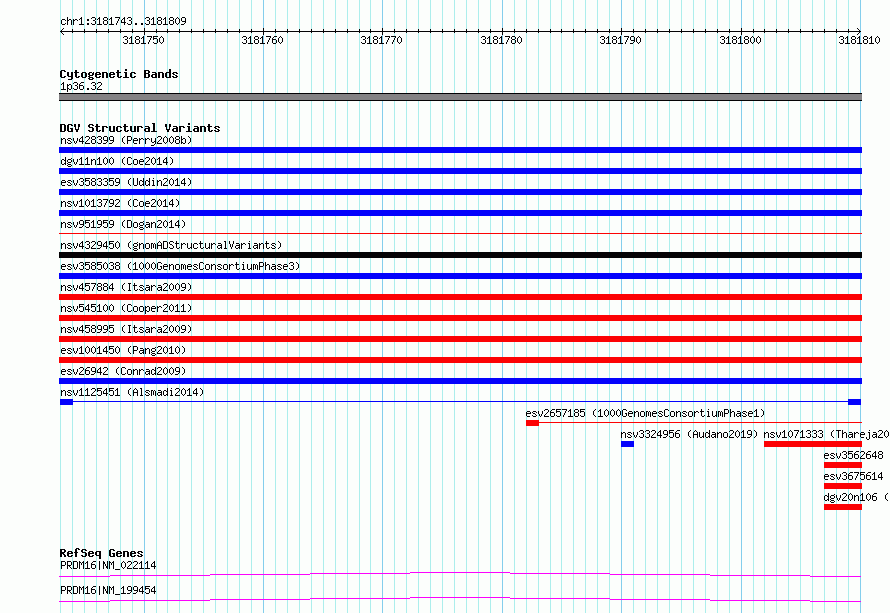Click the RefSeq Genes track title

tap(101, 553)
